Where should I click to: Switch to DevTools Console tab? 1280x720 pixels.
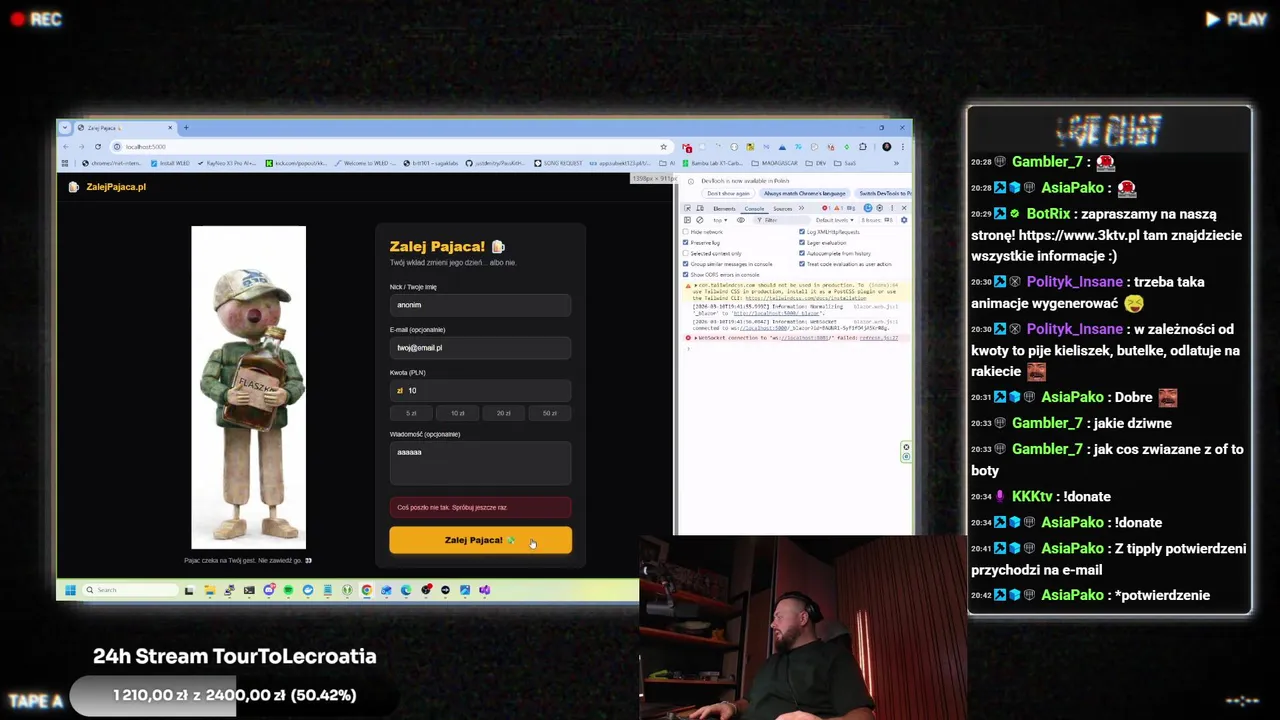tap(754, 209)
